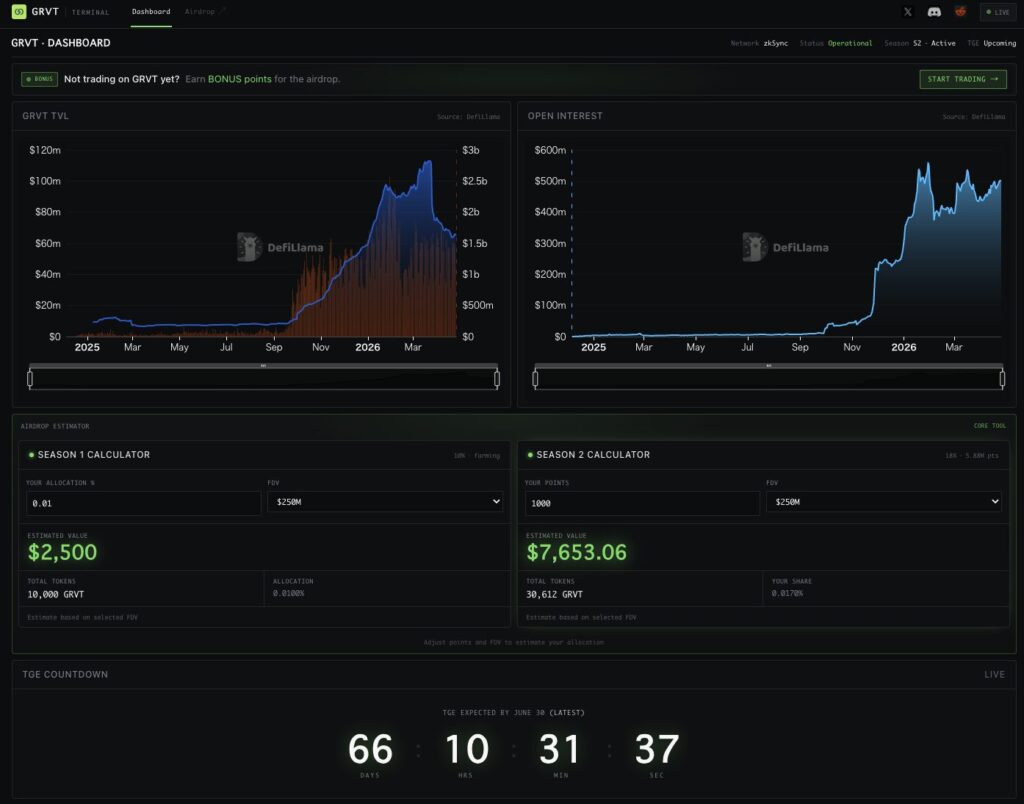Image resolution: width=1024 pixels, height=804 pixels.
Task: Click the Reddit icon in header
Action: (960, 12)
